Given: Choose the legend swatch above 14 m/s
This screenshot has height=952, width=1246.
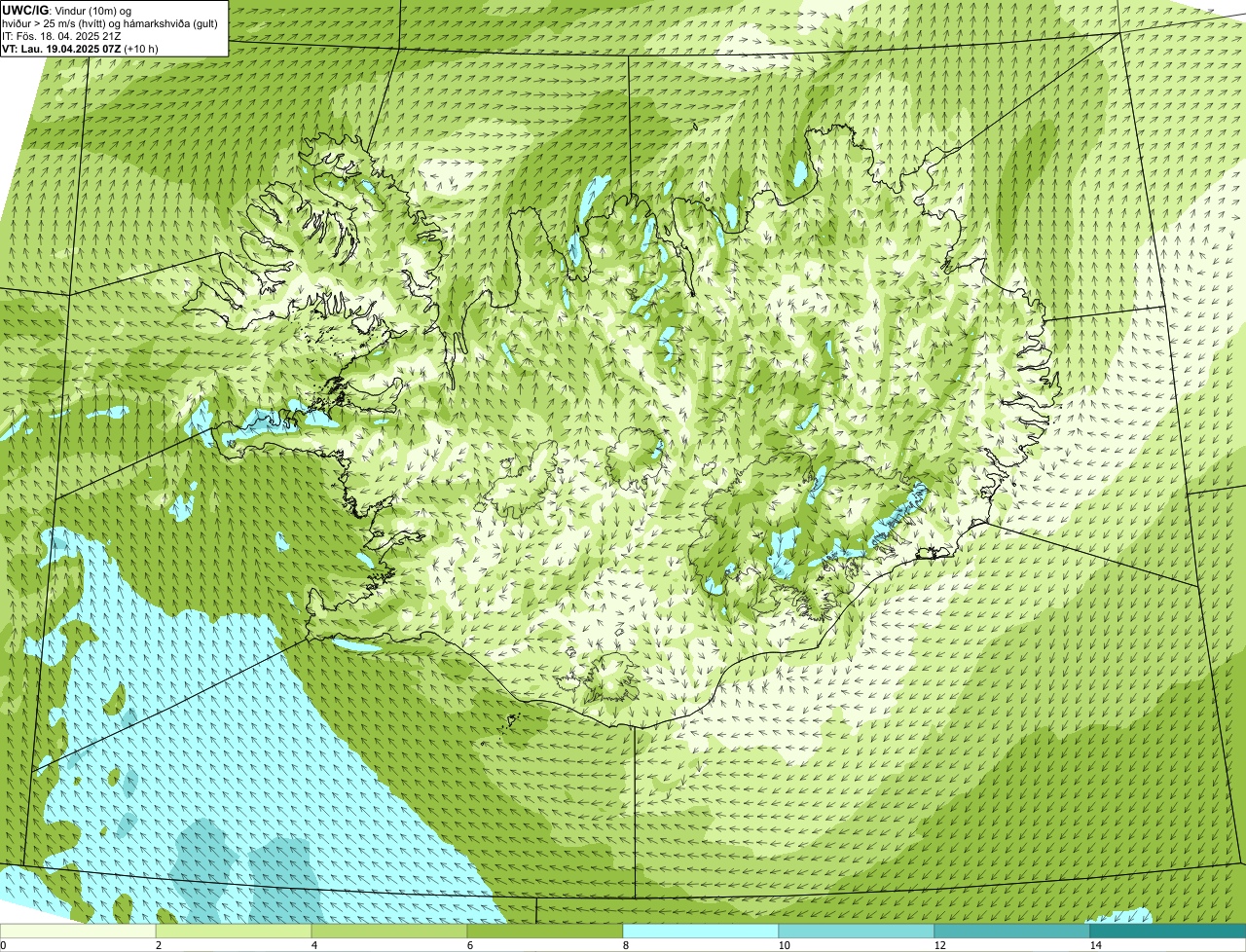Looking at the screenshot, I should (x=1168, y=931).
